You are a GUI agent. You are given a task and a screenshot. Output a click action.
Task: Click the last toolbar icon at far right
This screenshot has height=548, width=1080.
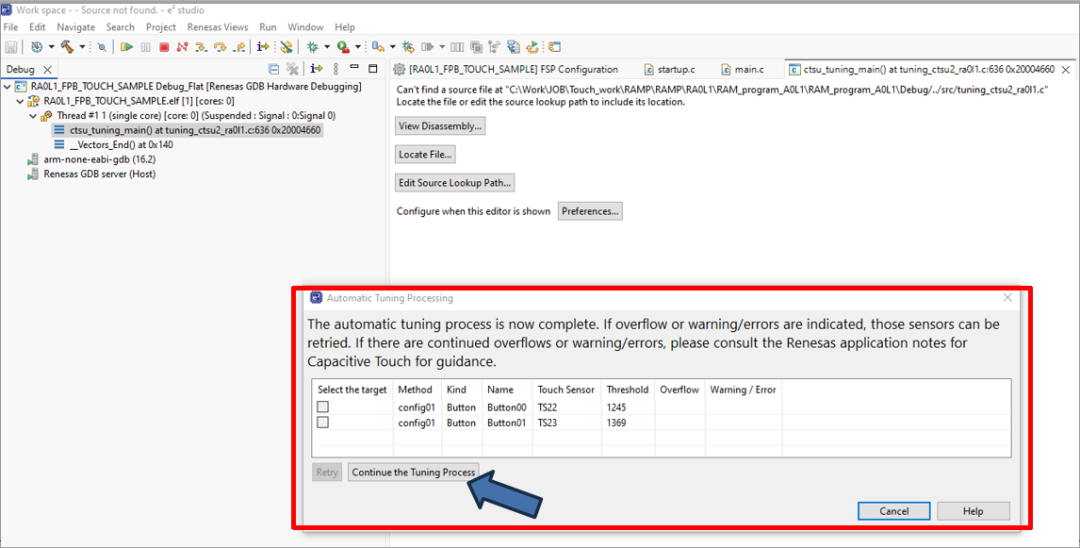(x=554, y=47)
